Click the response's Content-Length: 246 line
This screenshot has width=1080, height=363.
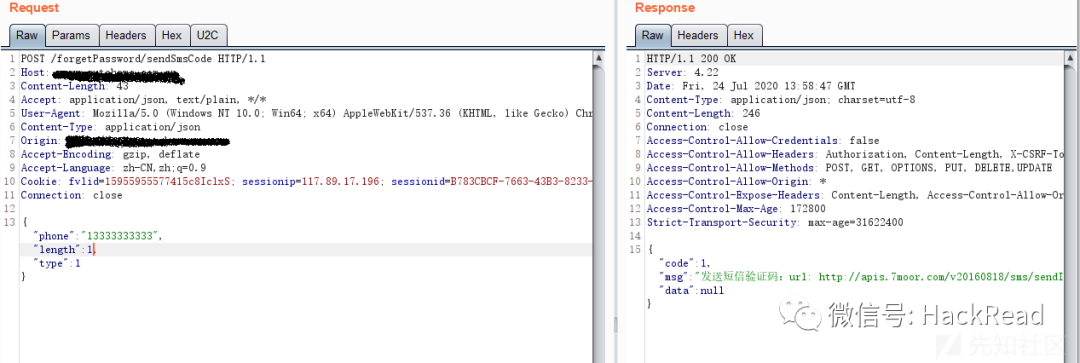tap(703, 114)
